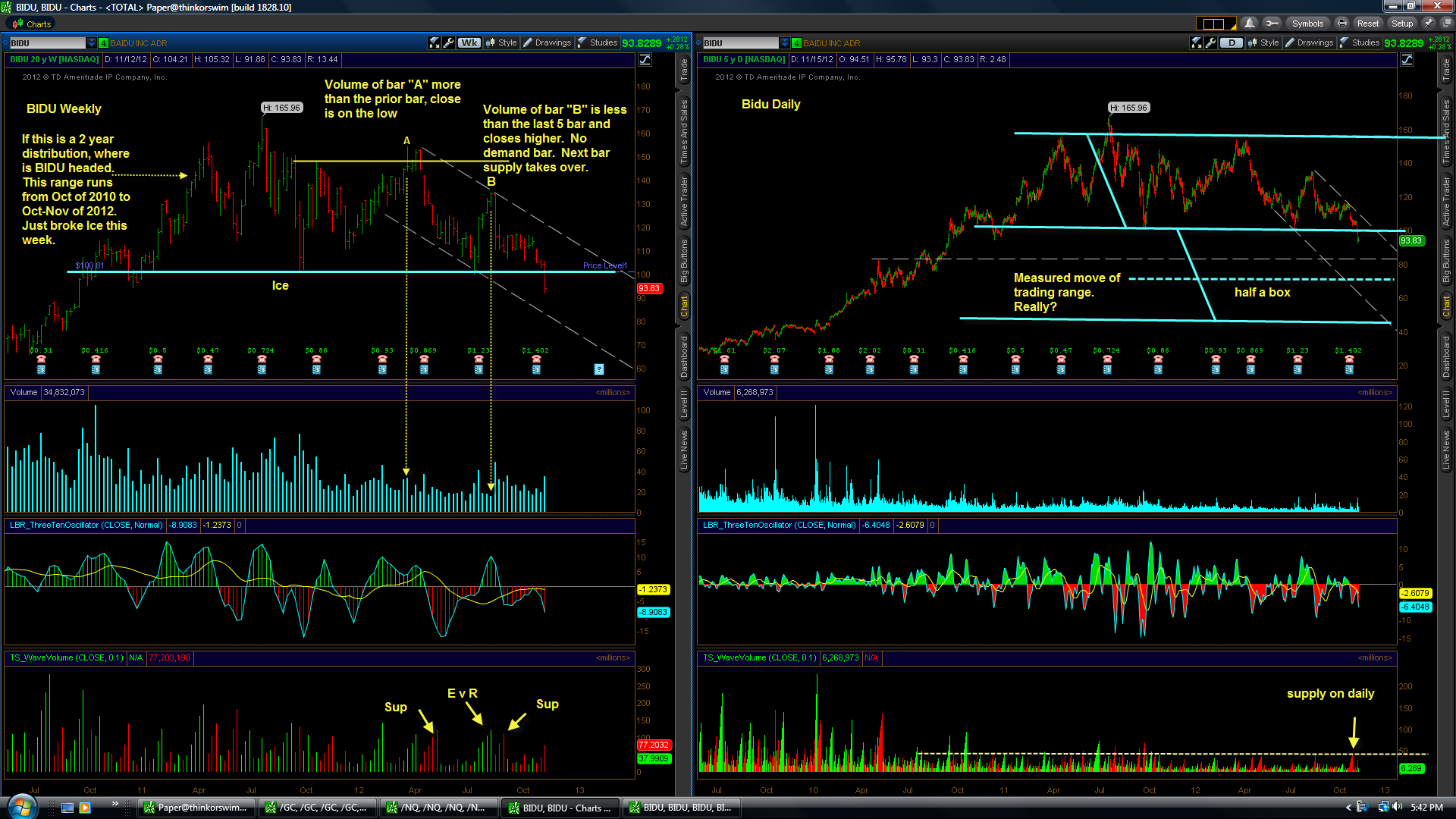Click green linked-color 4 box in daily chart
The width and height of the screenshot is (1456, 819).
point(797,43)
